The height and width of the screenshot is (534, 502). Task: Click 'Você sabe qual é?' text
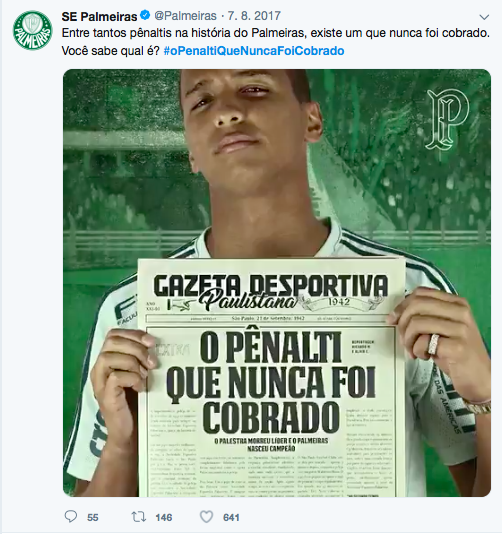coord(111,51)
